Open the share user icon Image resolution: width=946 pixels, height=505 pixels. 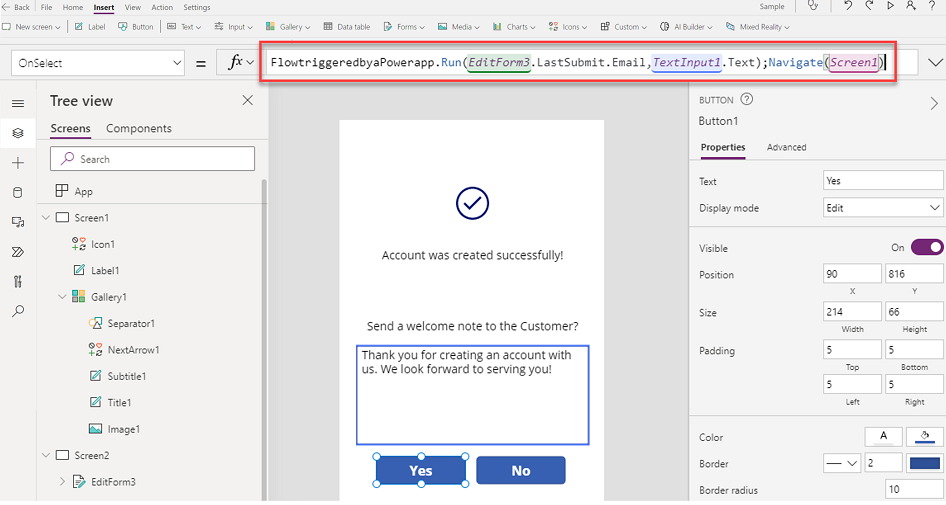point(911,6)
